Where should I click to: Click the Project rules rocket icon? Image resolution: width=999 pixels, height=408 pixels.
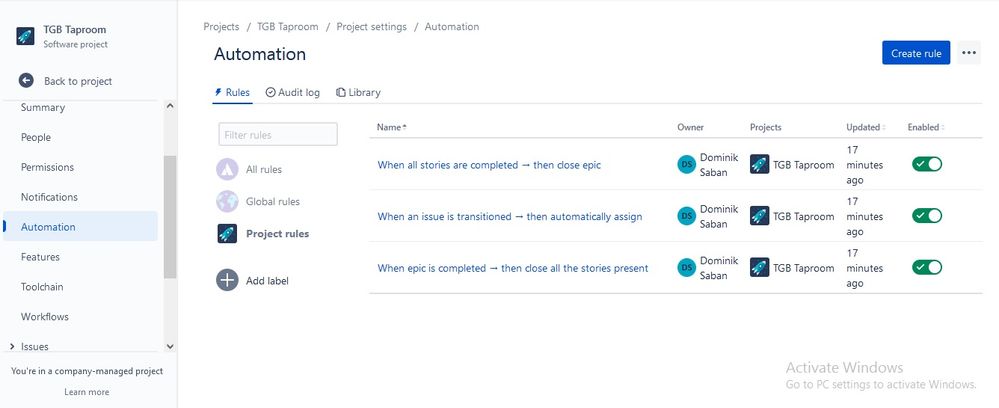[x=227, y=233]
